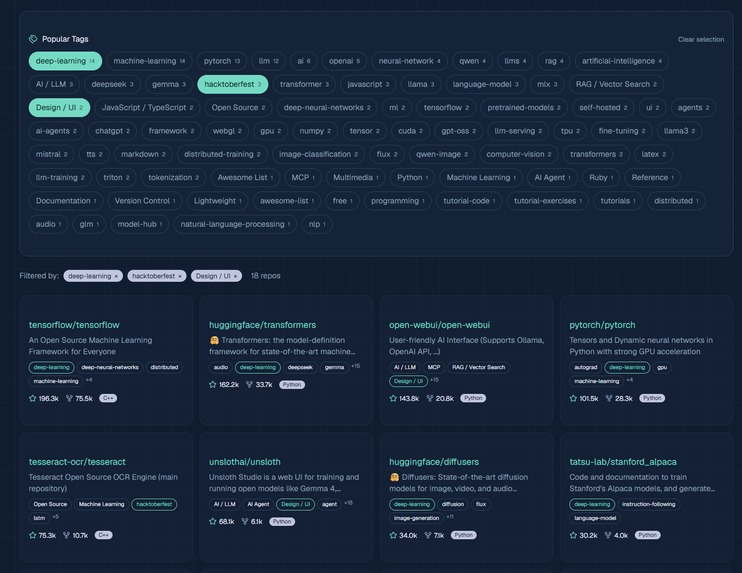Click fork icon on open-webui card
The image size is (742, 573).
[430, 398]
